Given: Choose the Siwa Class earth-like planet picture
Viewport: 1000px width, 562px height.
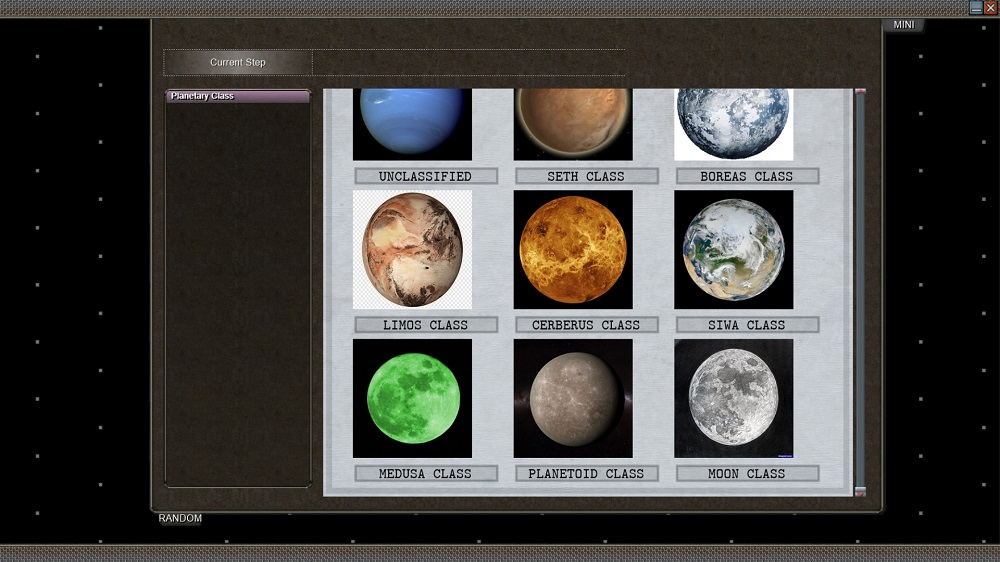Looking at the screenshot, I should [734, 249].
